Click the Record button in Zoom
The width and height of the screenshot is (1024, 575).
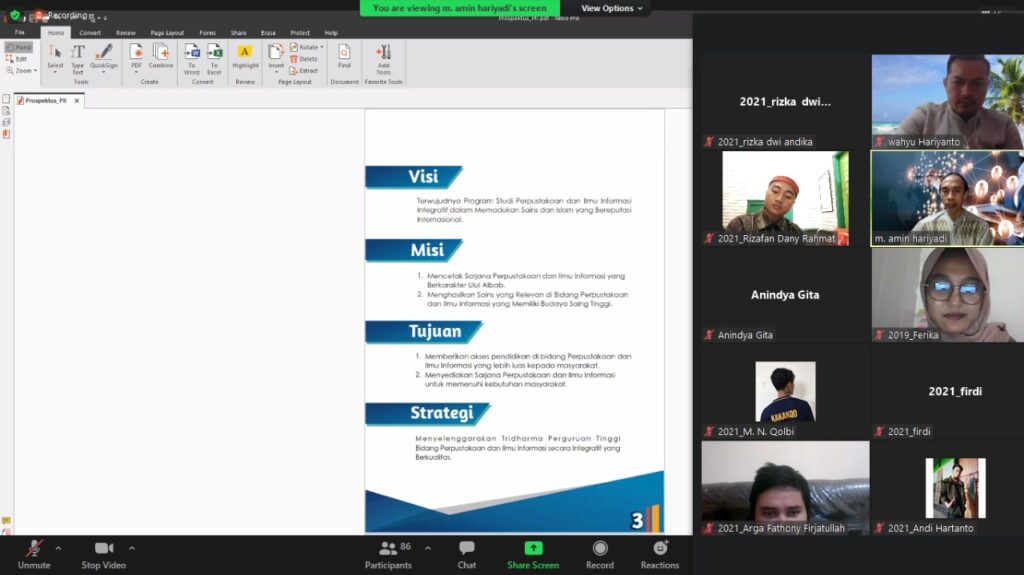tap(600, 554)
